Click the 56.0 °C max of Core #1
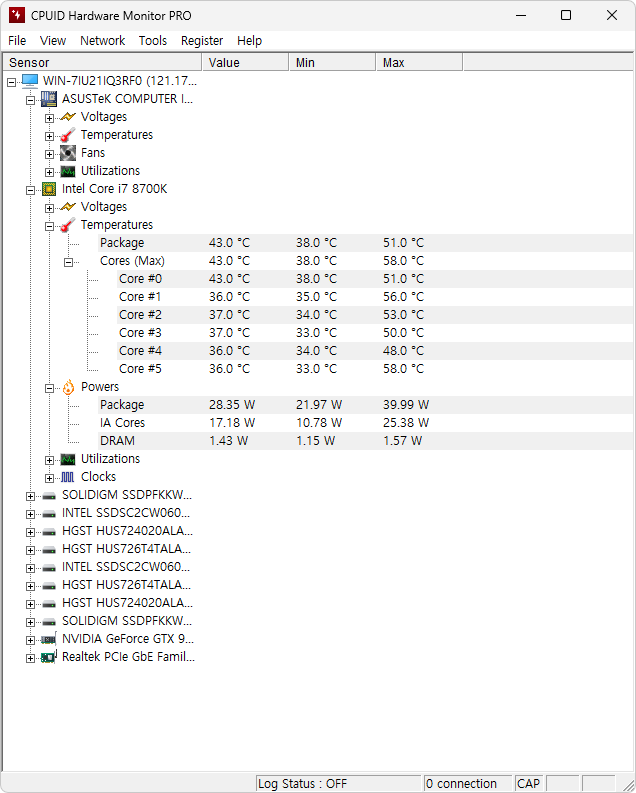This screenshot has height=793, width=636. (403, 297)
